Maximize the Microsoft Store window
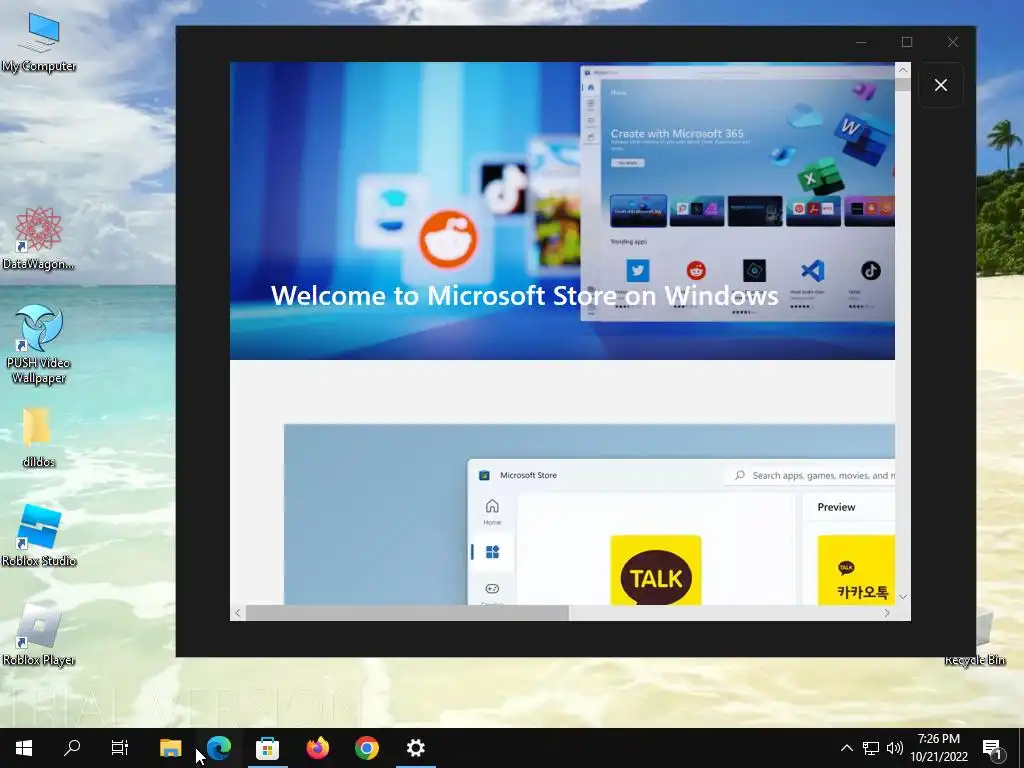 [907, 42]
